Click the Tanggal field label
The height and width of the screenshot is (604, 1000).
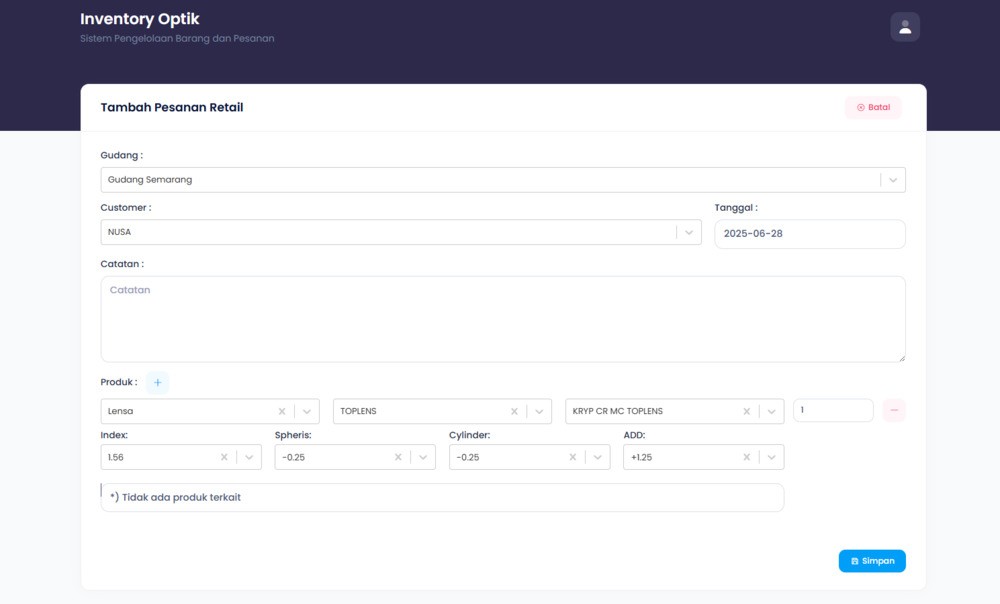click(x=736, y=207)
